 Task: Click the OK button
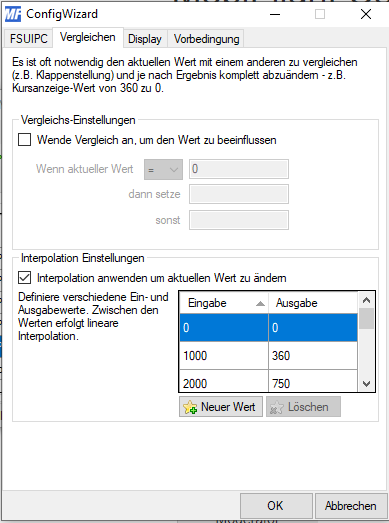276,506
